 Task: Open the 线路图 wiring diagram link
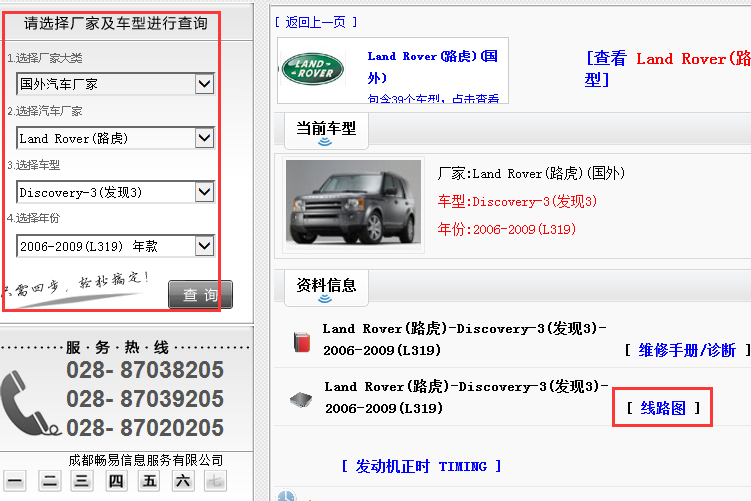click(663, 408)
